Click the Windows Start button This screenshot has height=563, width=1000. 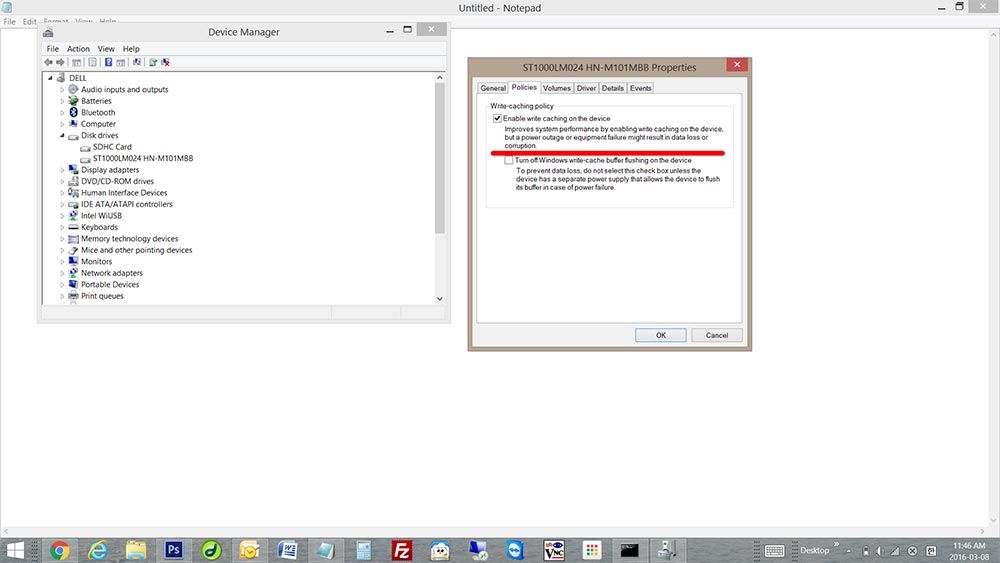pyautogui.click(x=15, y=550)
